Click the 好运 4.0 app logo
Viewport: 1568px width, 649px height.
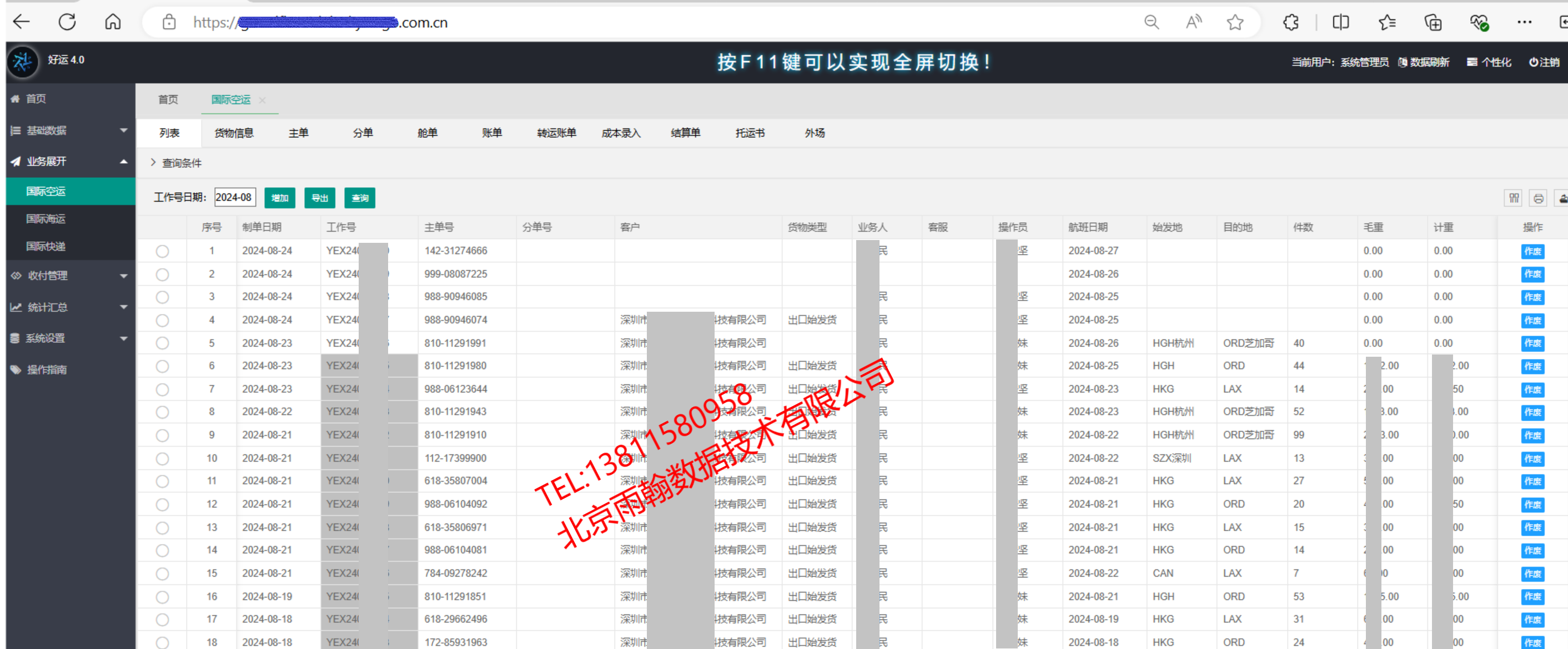(x=23, y=61)
